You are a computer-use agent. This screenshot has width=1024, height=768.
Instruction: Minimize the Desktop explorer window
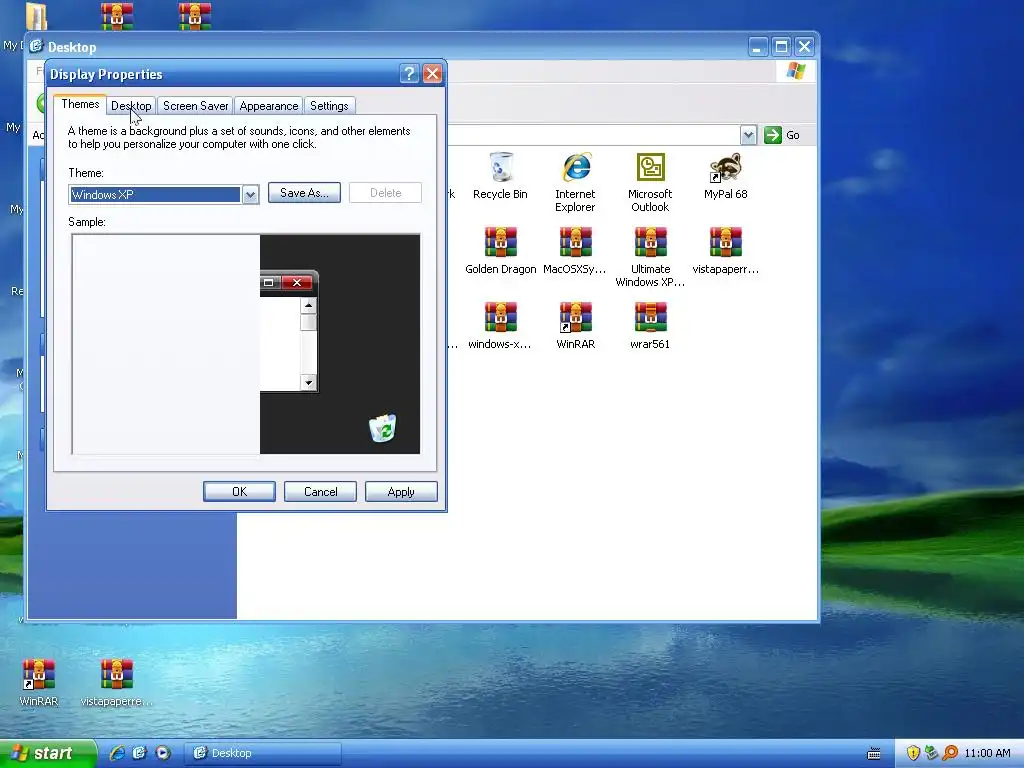(758, 47)
